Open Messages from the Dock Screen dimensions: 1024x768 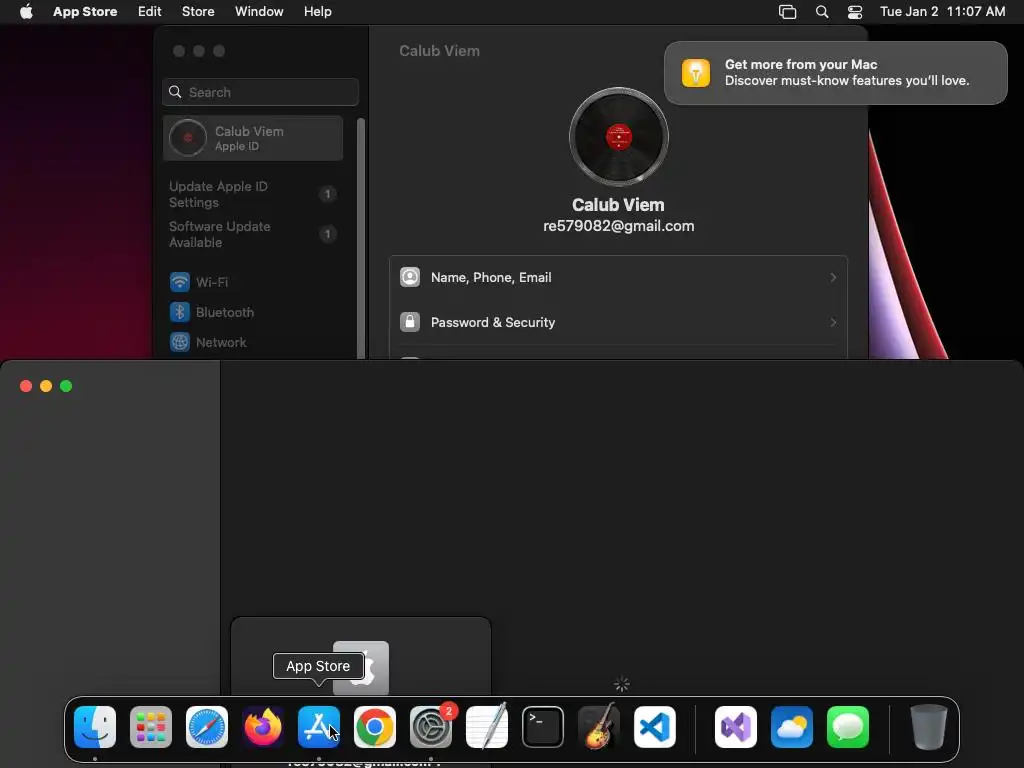[848, 727]
